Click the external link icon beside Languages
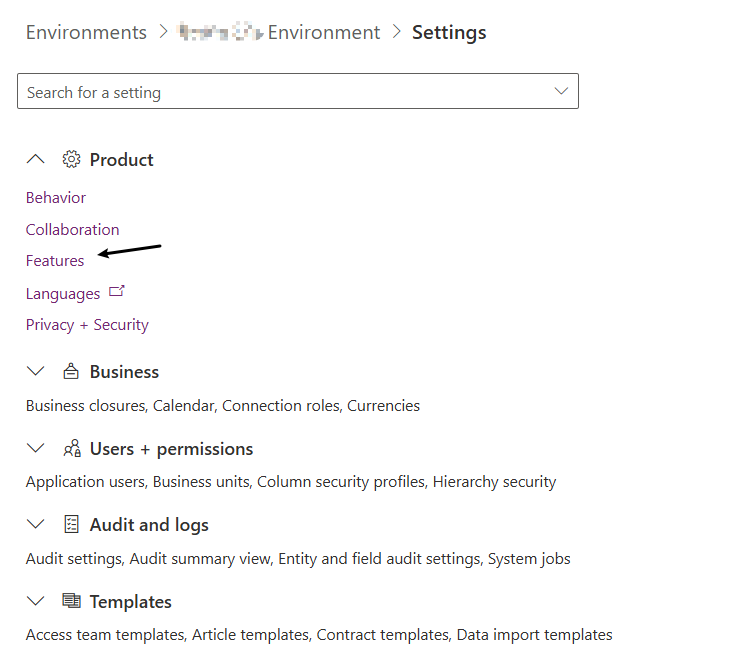The width and height of the screenshot is (754, 666). pos(117,292)
